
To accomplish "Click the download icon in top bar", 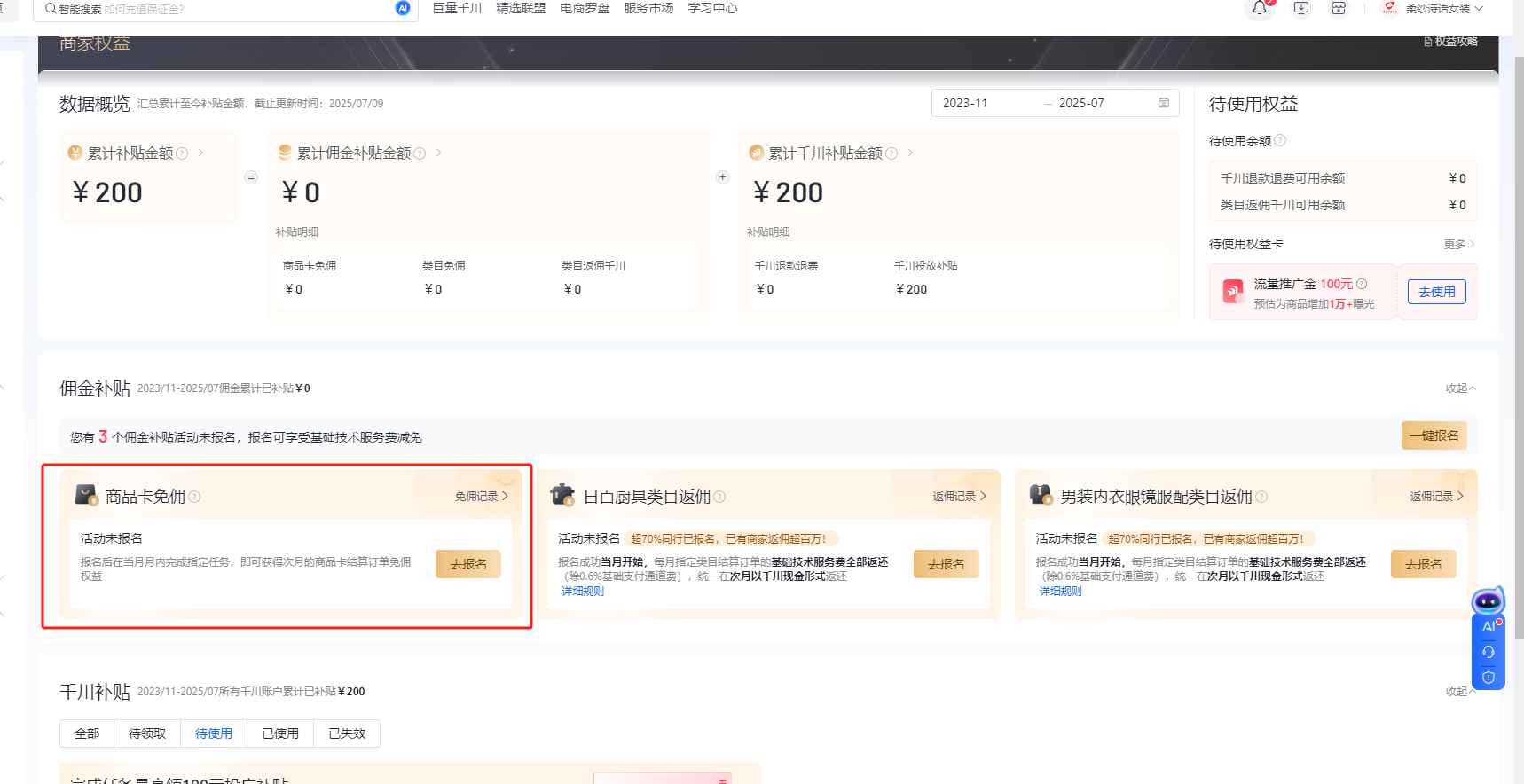I will pyautogui.click(x=1301, y=8).
